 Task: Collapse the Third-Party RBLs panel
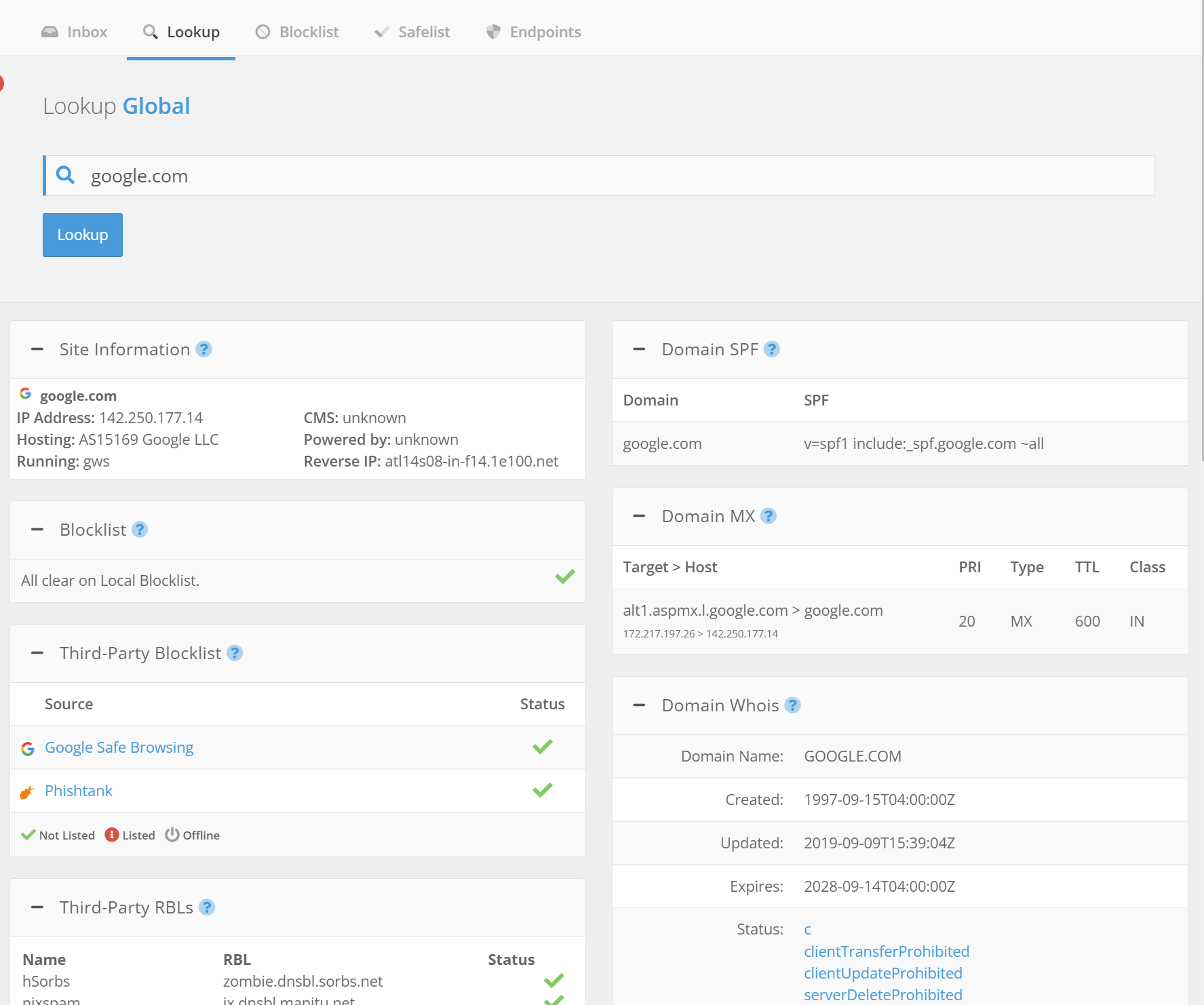[x=37, y=907]
